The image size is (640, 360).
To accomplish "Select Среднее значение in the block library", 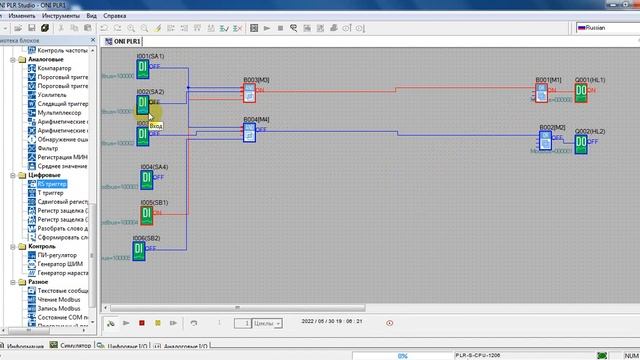I will click(x=62, y=166).
